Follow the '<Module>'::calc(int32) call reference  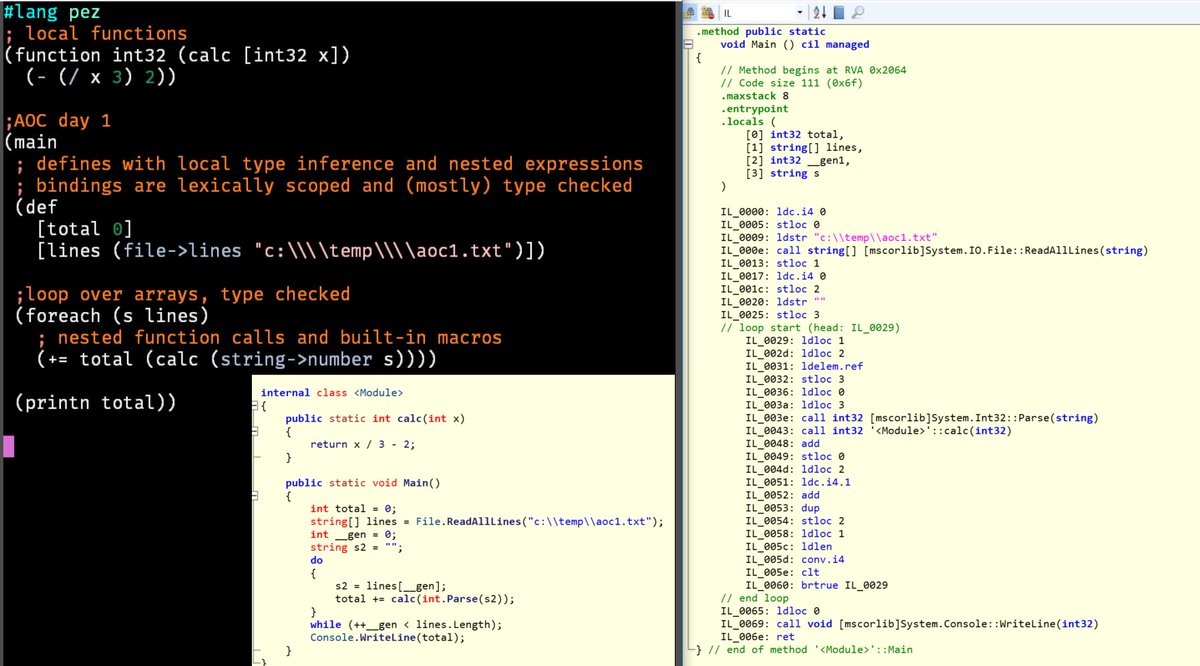(942, 431)
